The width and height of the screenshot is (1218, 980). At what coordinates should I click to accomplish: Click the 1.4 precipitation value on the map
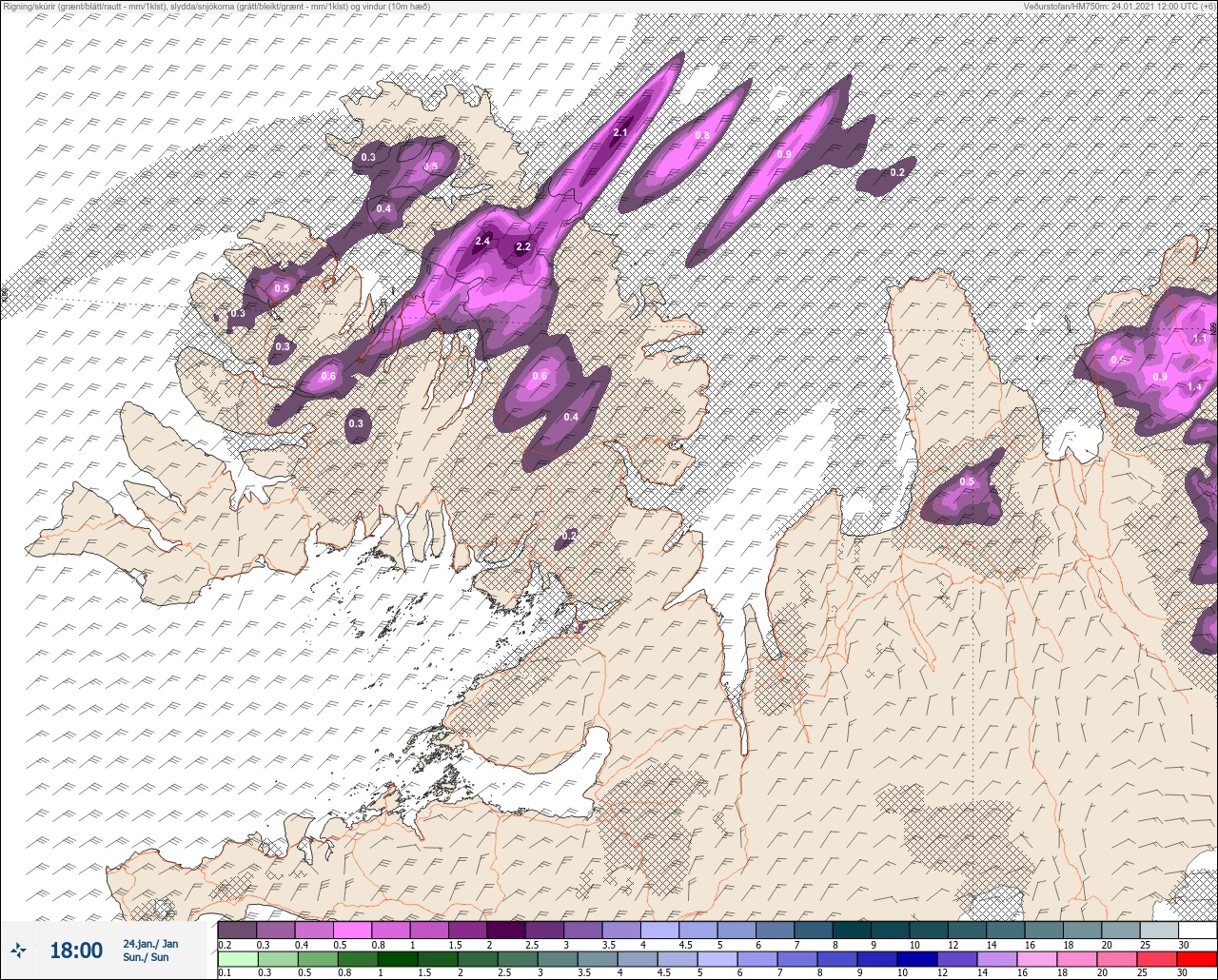point(1195,387)
